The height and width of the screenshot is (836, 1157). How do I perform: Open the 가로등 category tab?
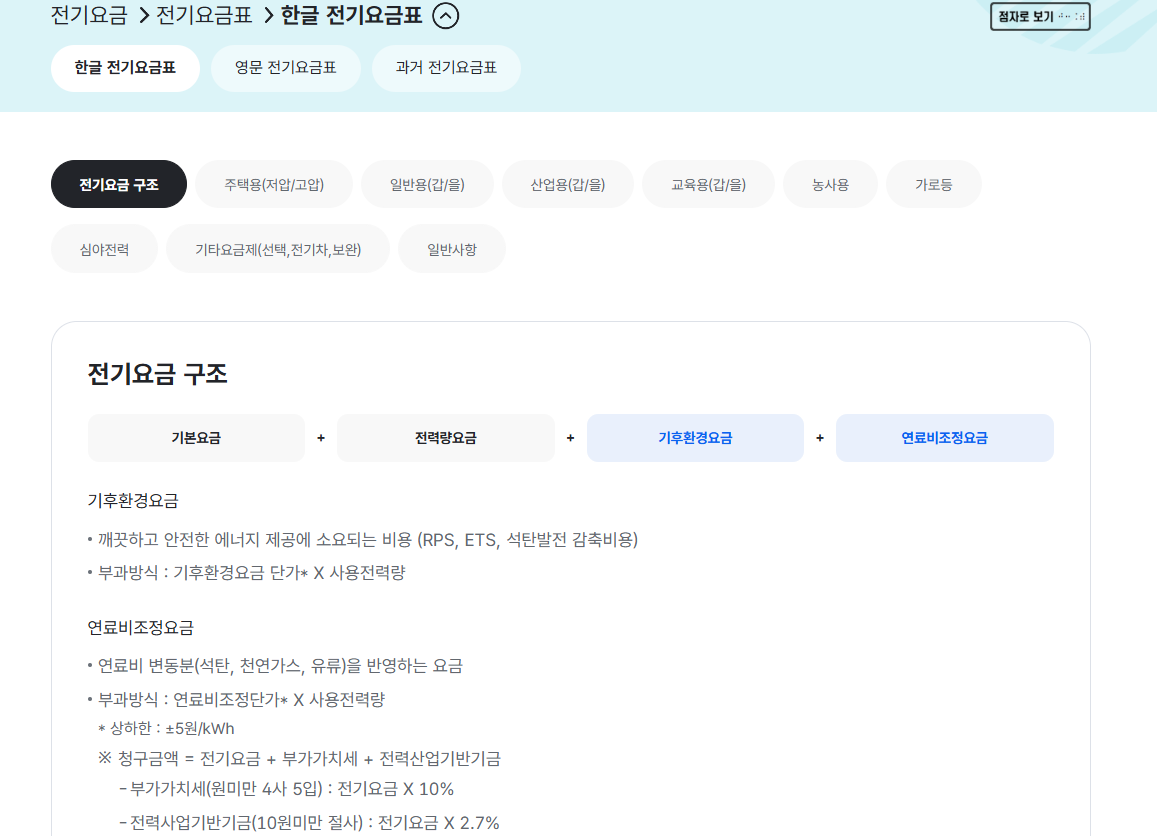pyautogui.click(x=933, y=184)
